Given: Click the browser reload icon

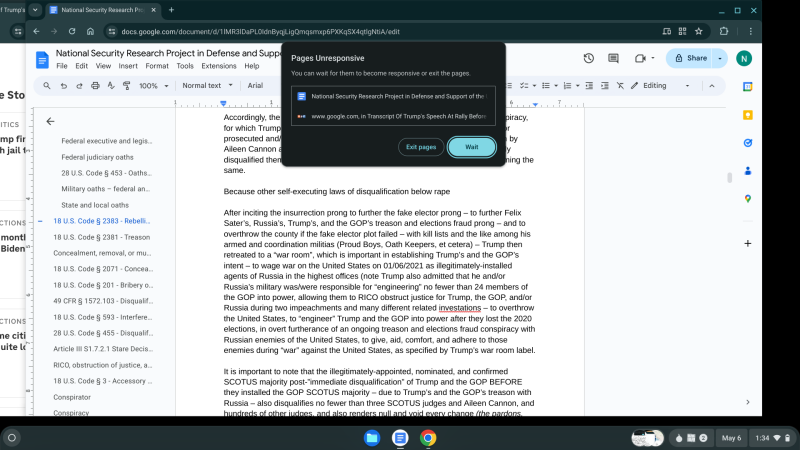Looking at the screenshot, I should [x=72, y=32].
